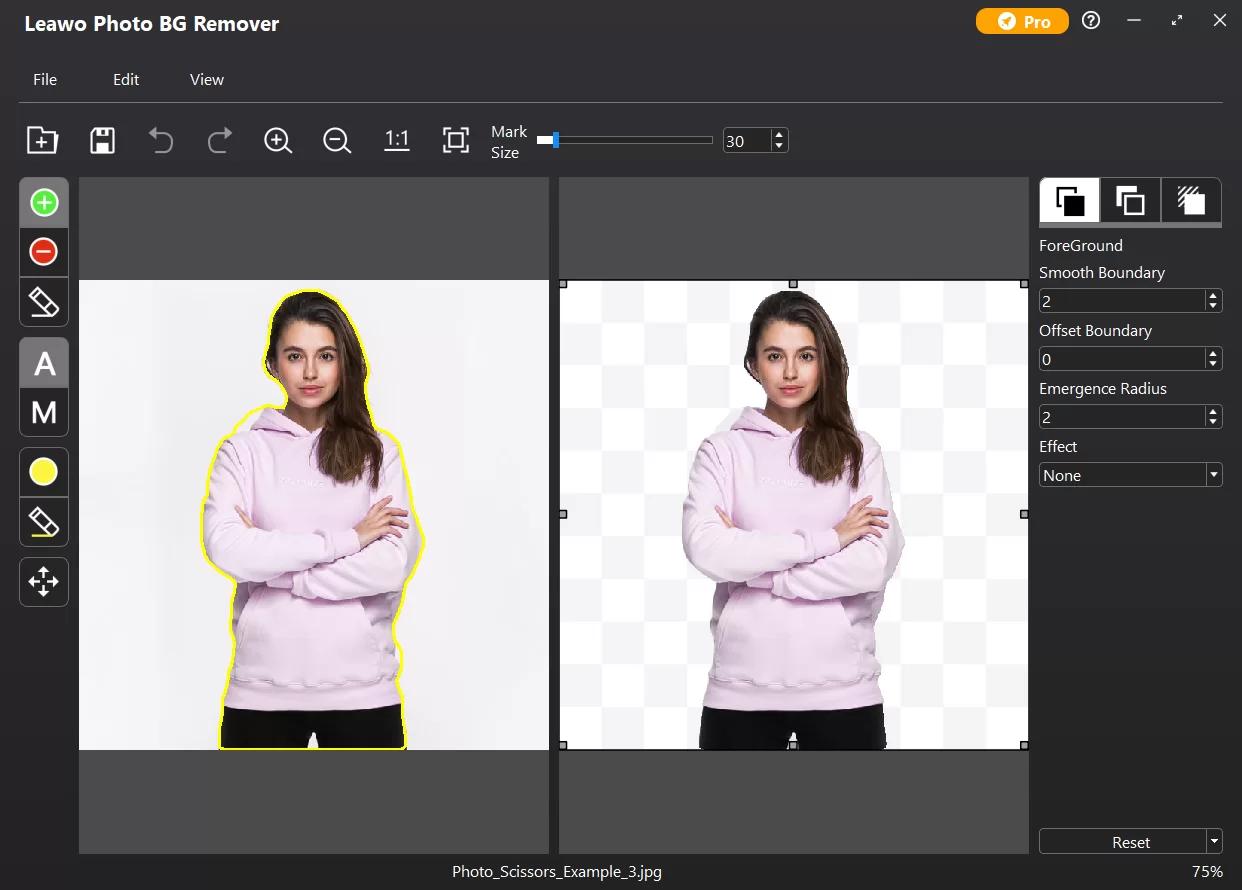Image resolution: width=1242 pixels, height=890 pixels.
Task: Select the green foreground marker tool
Action: pos(44,203)
